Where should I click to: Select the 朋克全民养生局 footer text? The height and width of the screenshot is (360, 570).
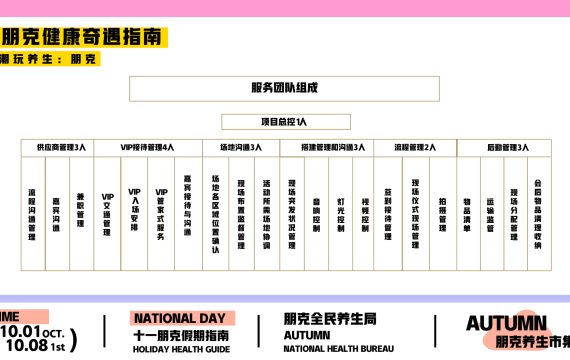[x=330, y=319]
